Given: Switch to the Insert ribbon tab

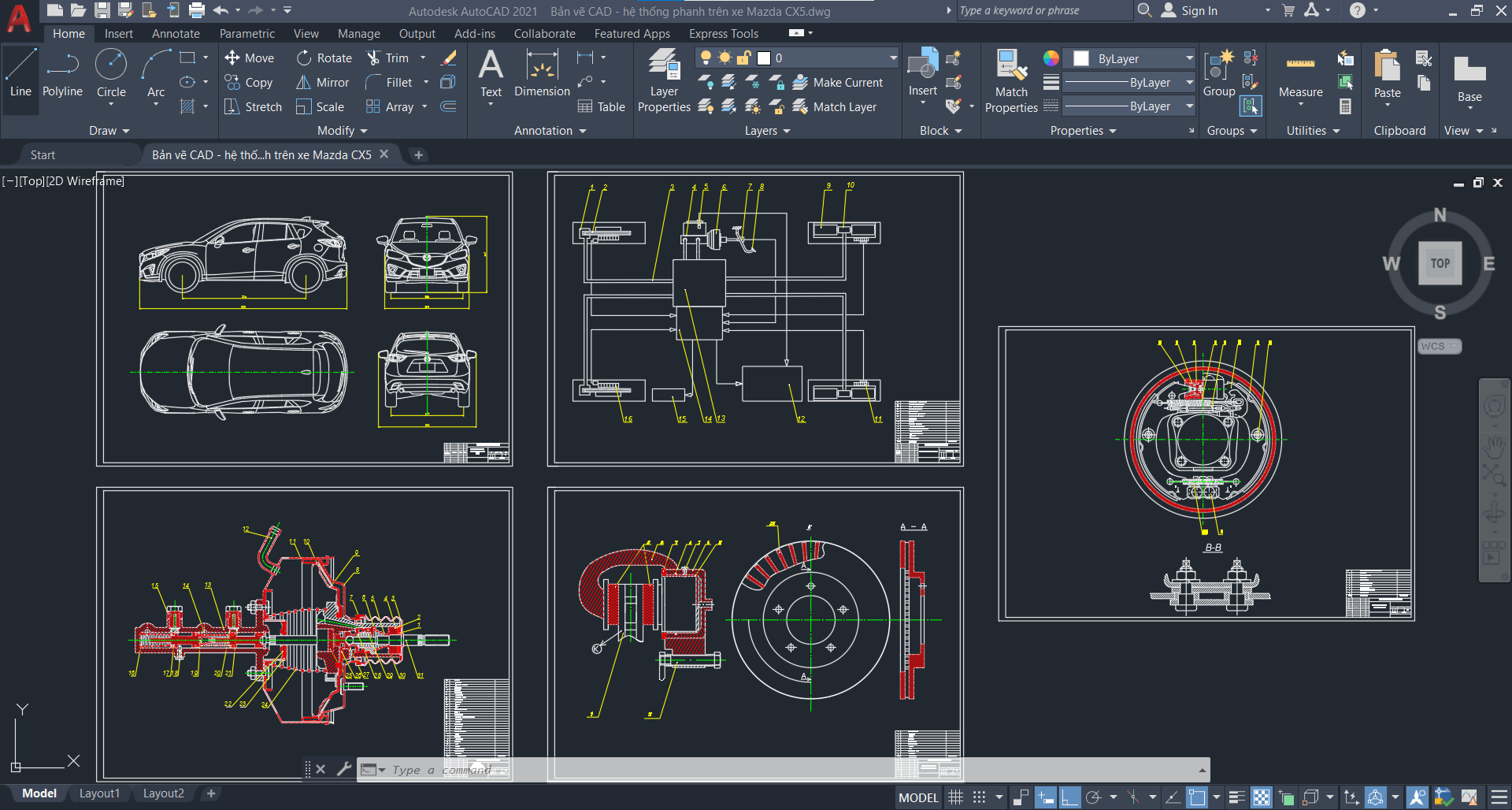Looking at the screenshot, I should tap(119, 34).
